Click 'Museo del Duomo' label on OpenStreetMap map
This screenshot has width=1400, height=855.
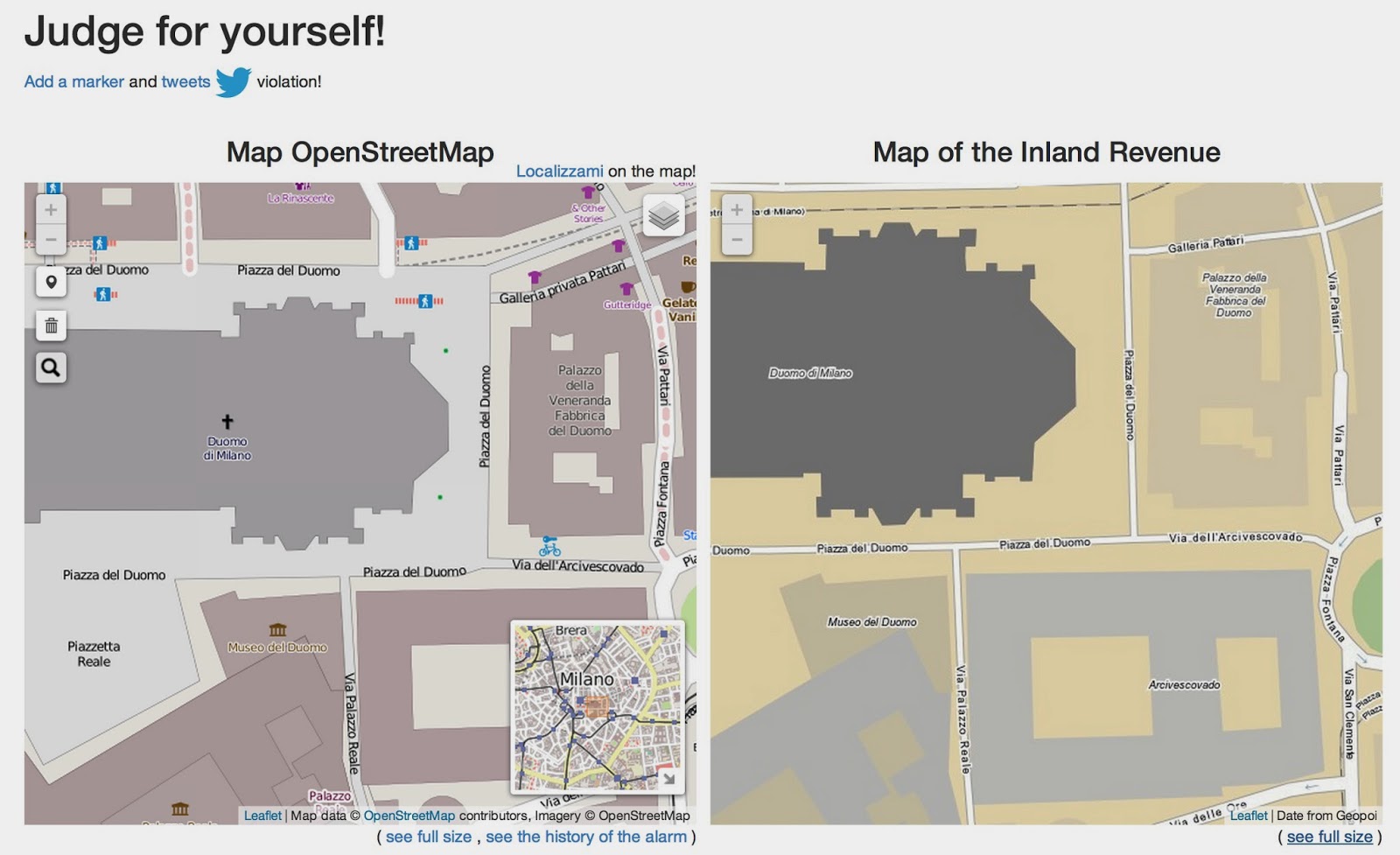pyautogui.click(x=277, y=648)
